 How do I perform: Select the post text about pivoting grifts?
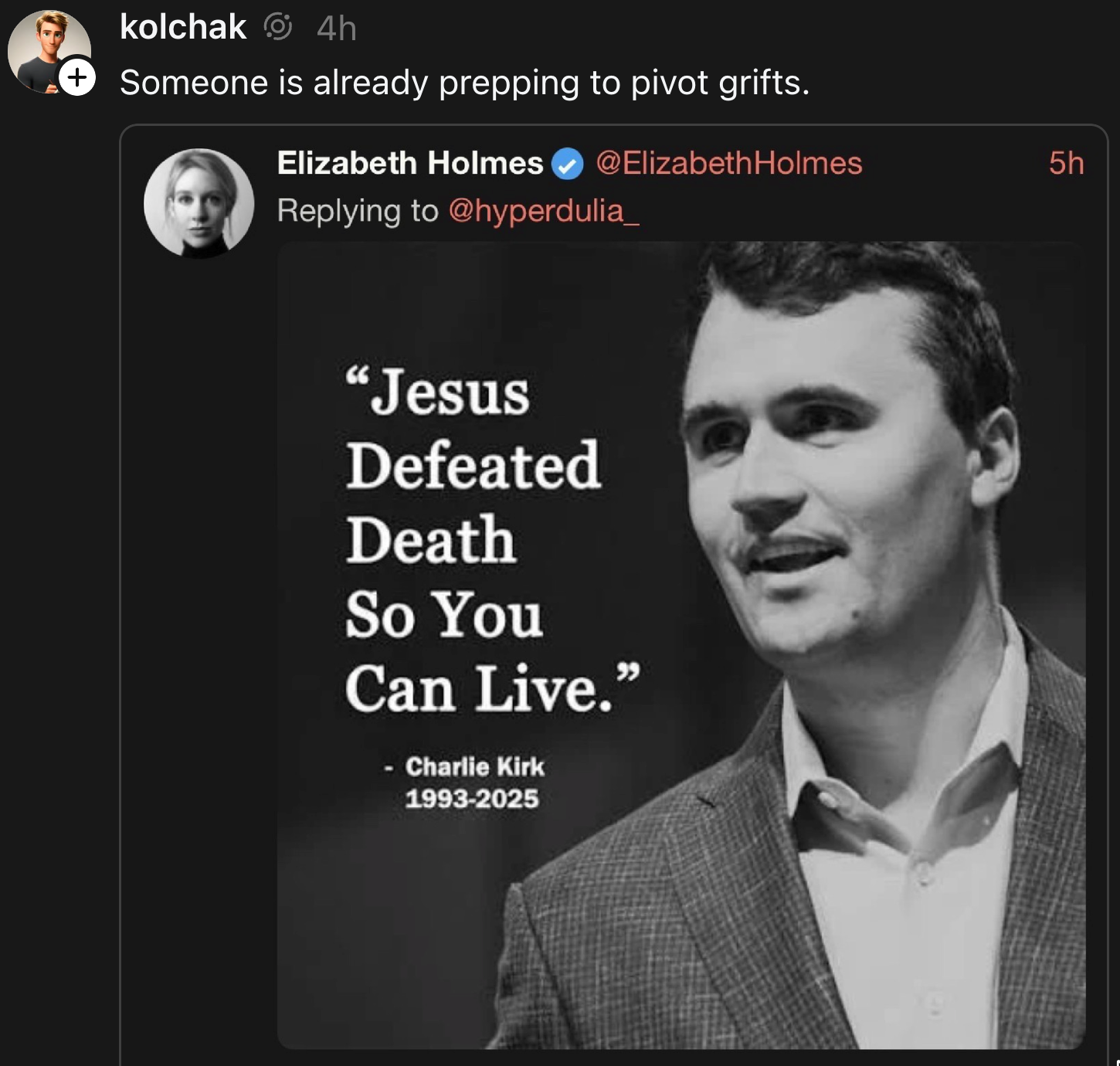(463, 82)
